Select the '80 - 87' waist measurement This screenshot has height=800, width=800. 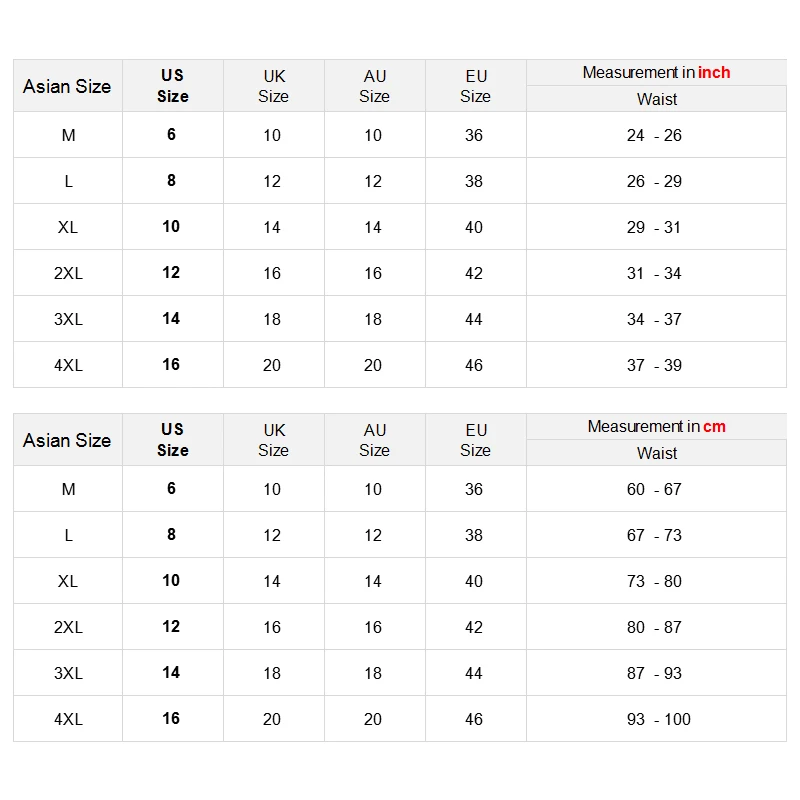(x=655, y=627)
